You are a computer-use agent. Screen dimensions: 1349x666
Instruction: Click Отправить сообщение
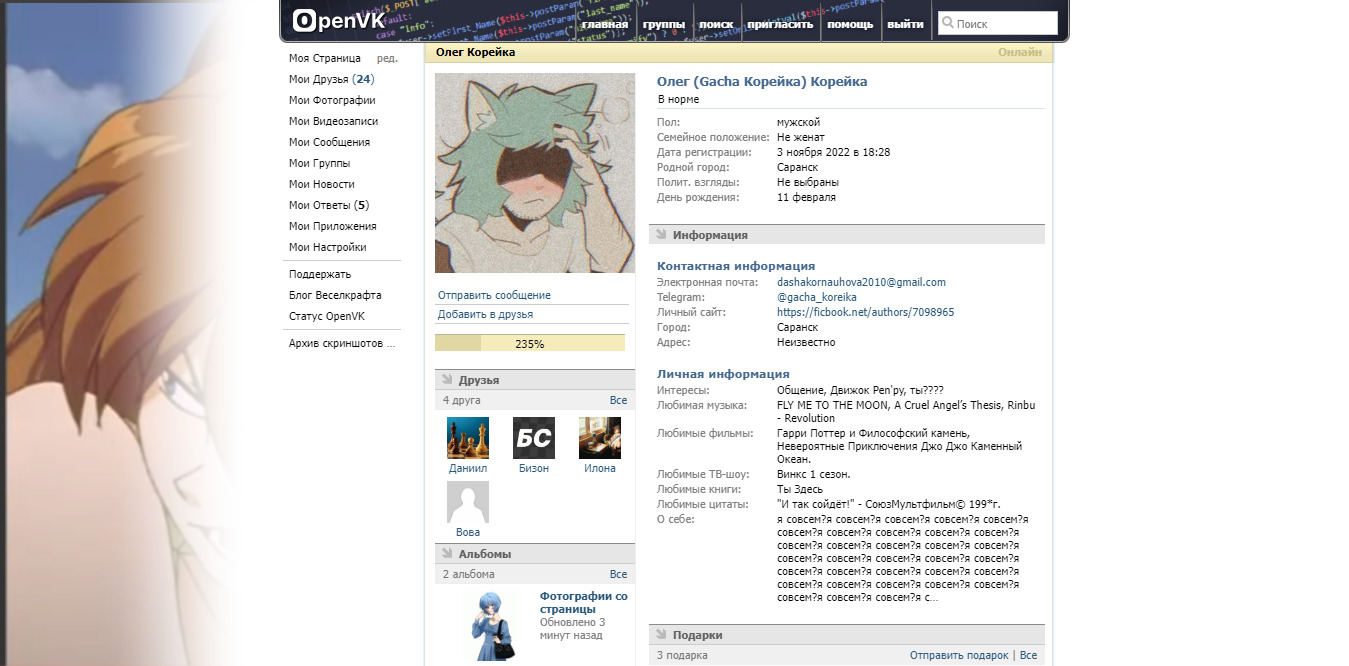(494, 295)
